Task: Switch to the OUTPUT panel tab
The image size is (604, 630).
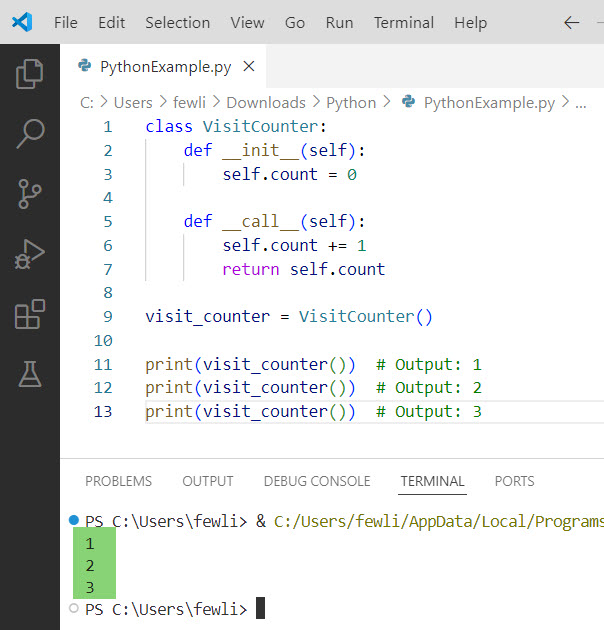Action: pyautogui.click(x=208, y=481)
